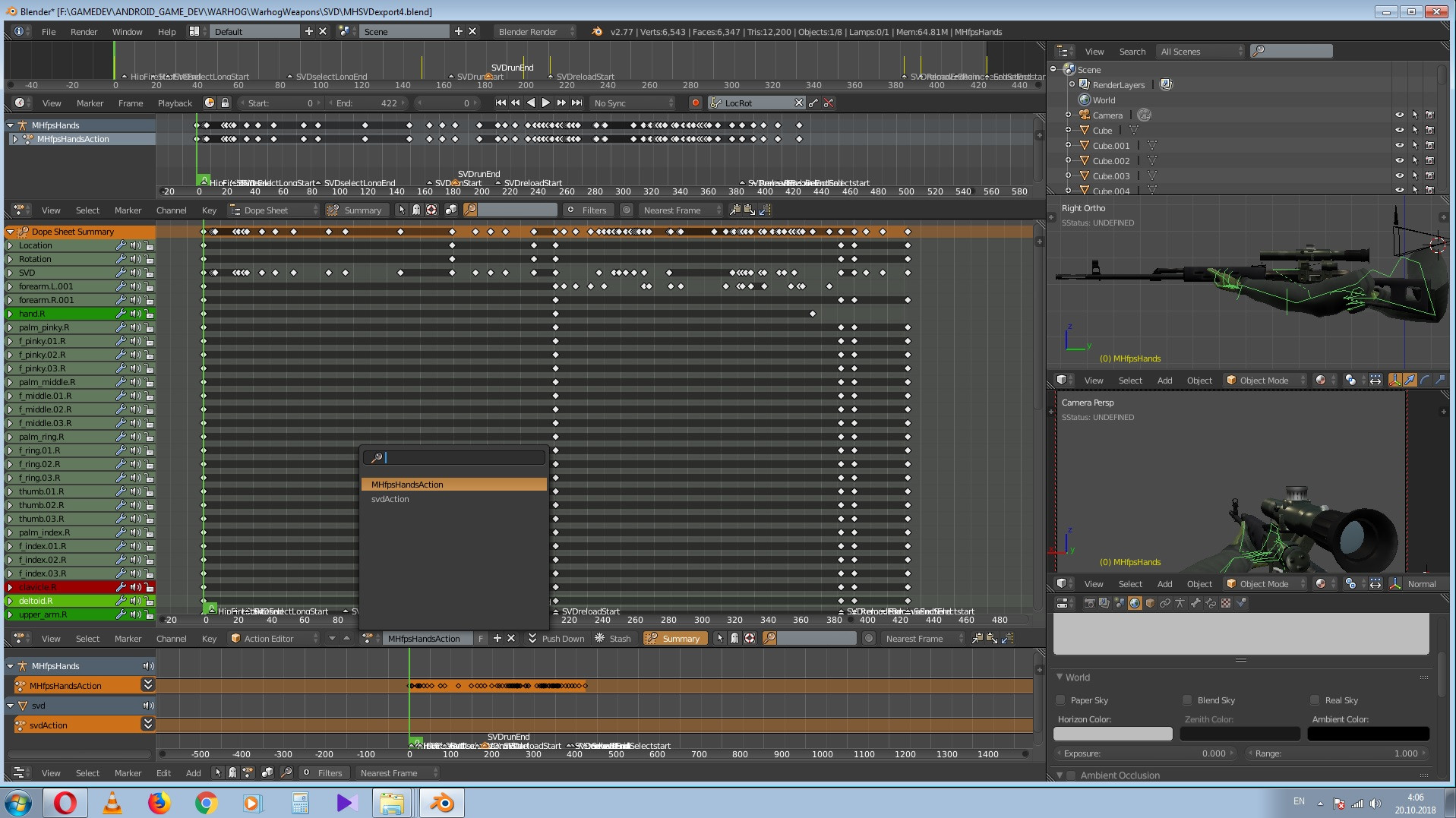
Task: Open the No Sync playback dropdown
Action: point(633,103)
